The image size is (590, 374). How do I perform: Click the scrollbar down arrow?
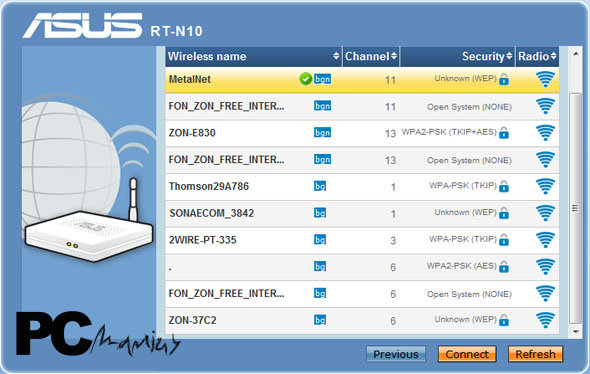pyautogui.click(x=576, y=331)
